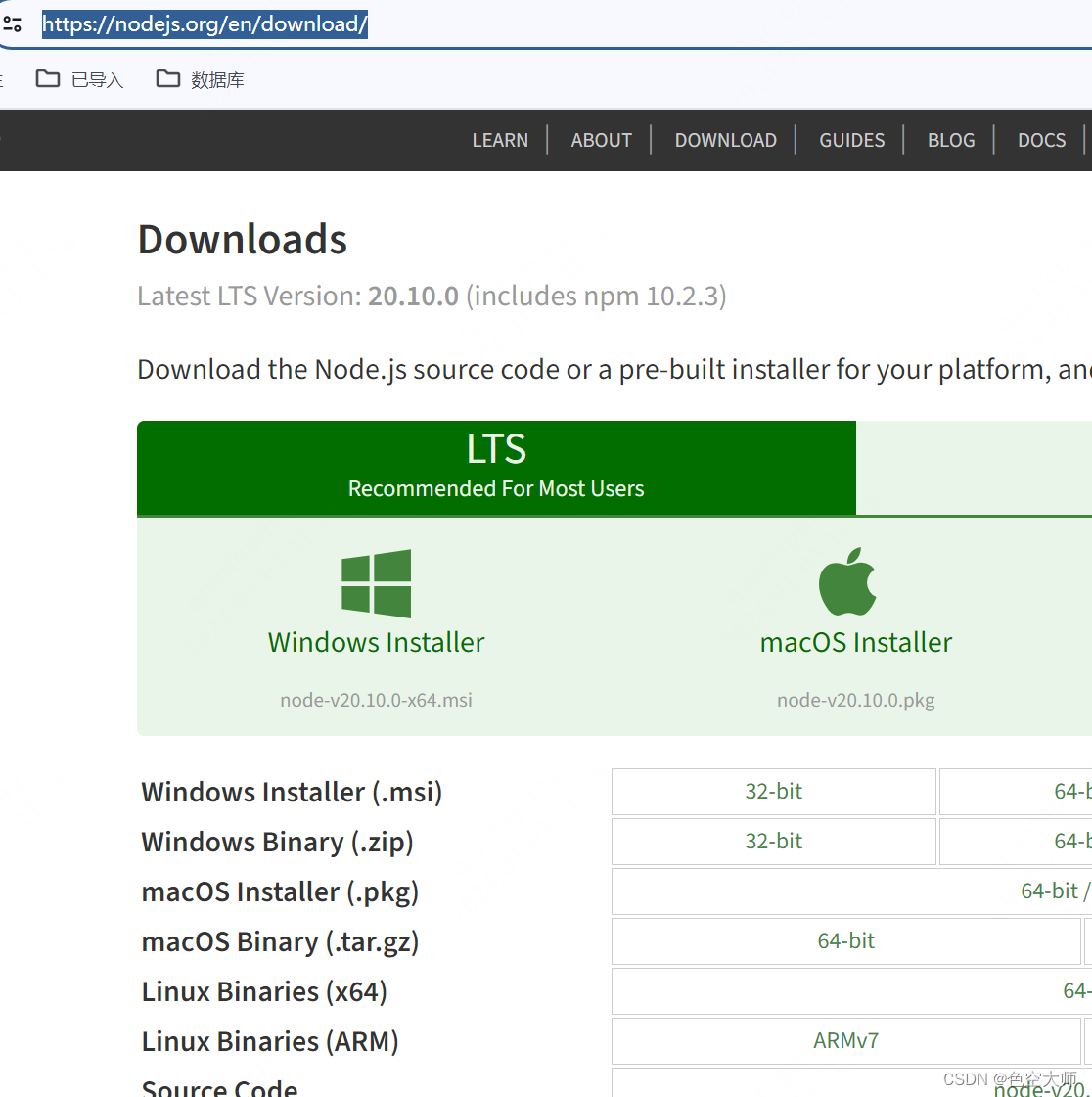The image size is (1092, 1097).
Task: Click node-v20.10.0-x64.msi file name
Action: [x=376, y=700]
